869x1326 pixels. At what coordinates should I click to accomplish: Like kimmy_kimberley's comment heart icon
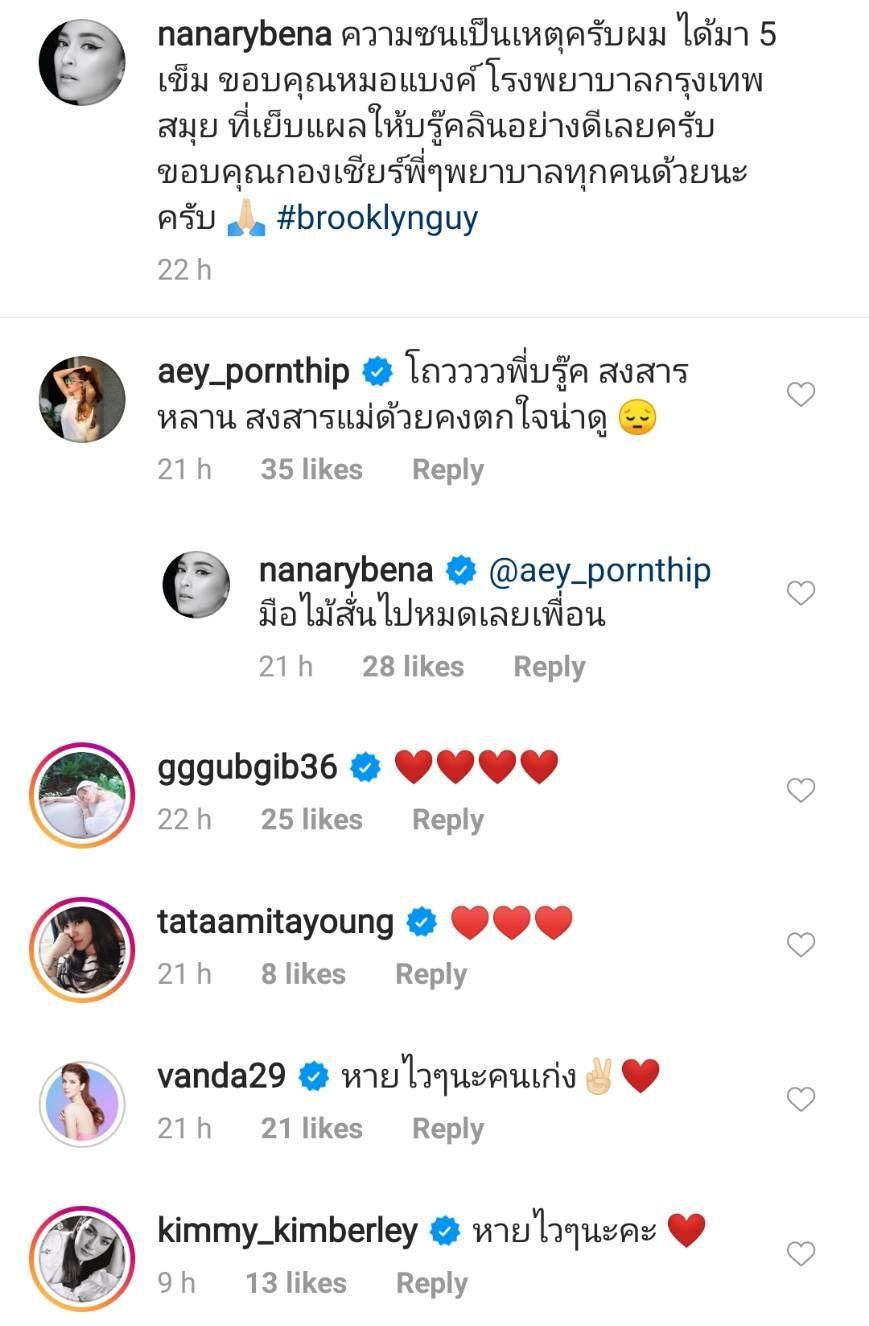tap(801, 1254)
